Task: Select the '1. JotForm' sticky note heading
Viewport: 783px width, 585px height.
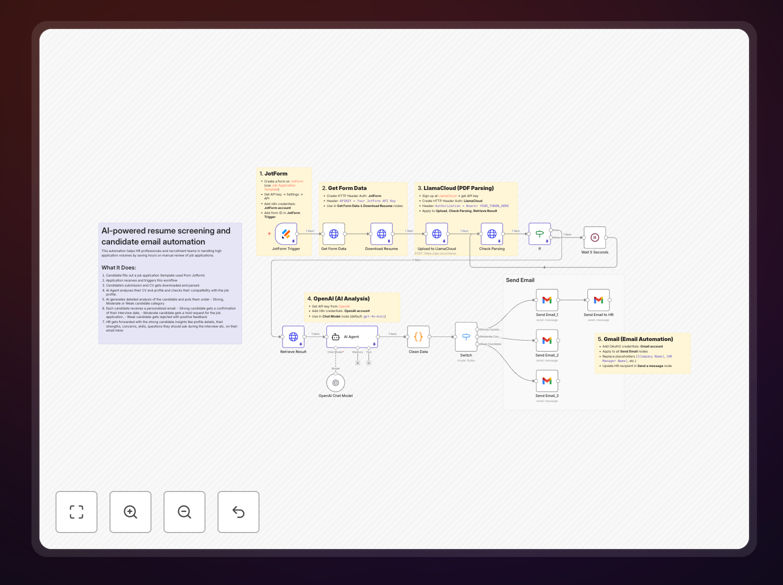Action: [274, 173]
